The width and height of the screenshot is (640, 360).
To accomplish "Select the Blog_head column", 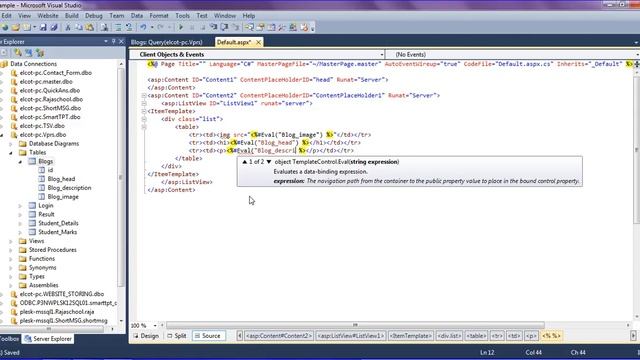I will coord(61,179).
